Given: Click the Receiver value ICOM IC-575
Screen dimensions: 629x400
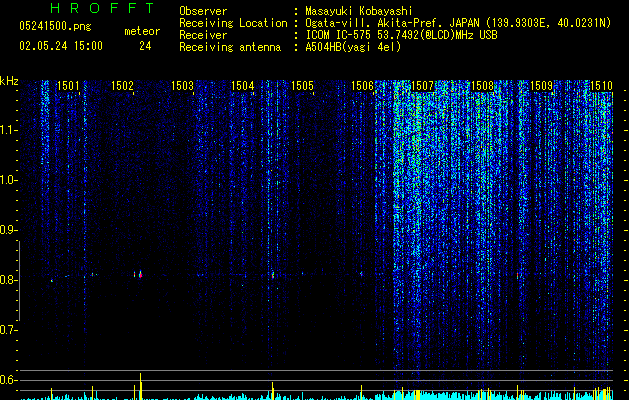Looking at the screenshot, I should [x=340, y=35].
